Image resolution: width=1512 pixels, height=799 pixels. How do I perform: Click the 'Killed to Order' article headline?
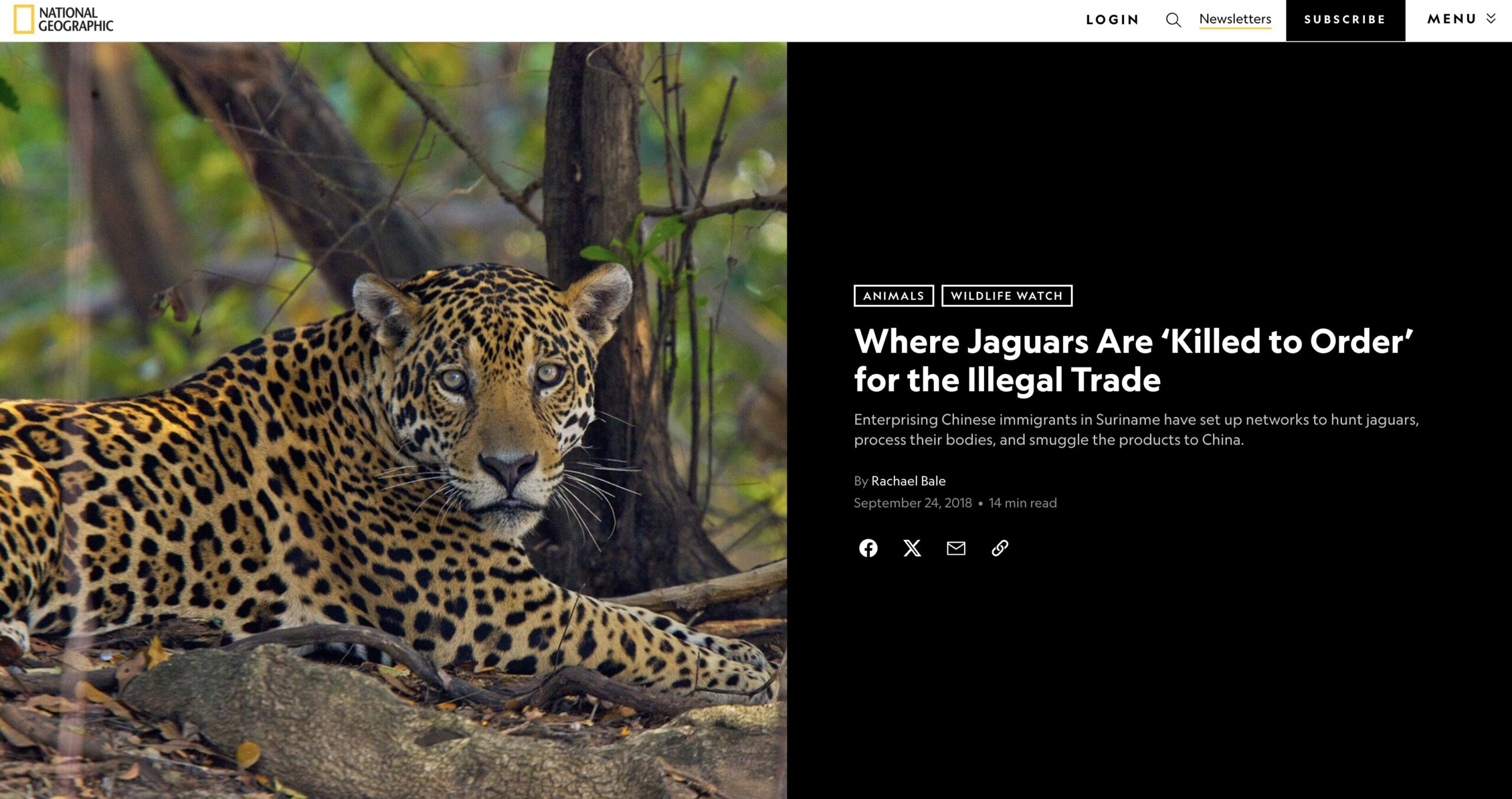click(x=1133, y=360)
